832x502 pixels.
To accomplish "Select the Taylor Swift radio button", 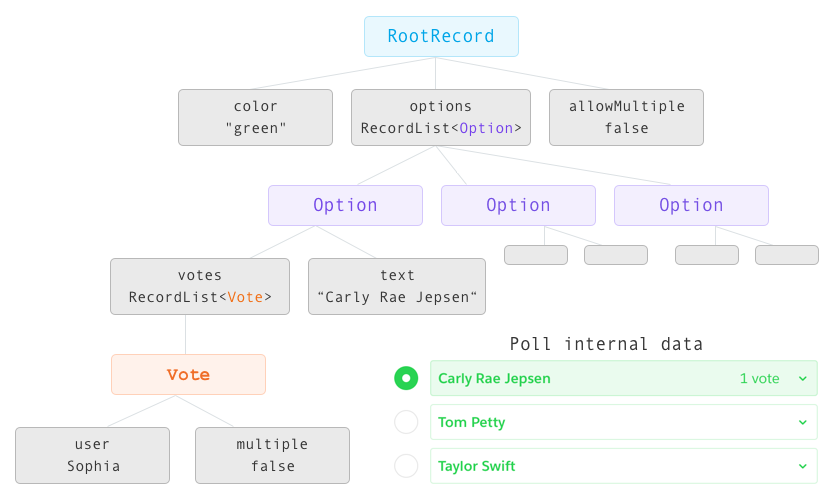I will pos(406,466).
